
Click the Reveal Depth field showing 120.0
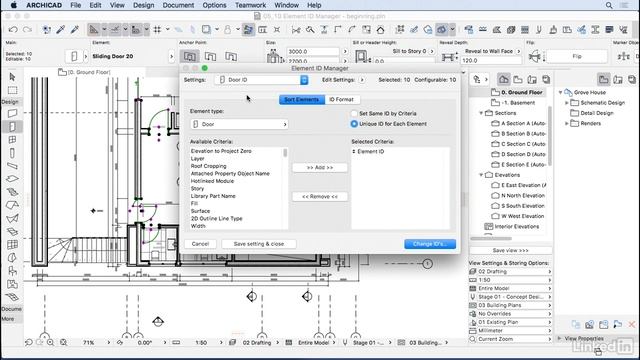click(491, 60)
